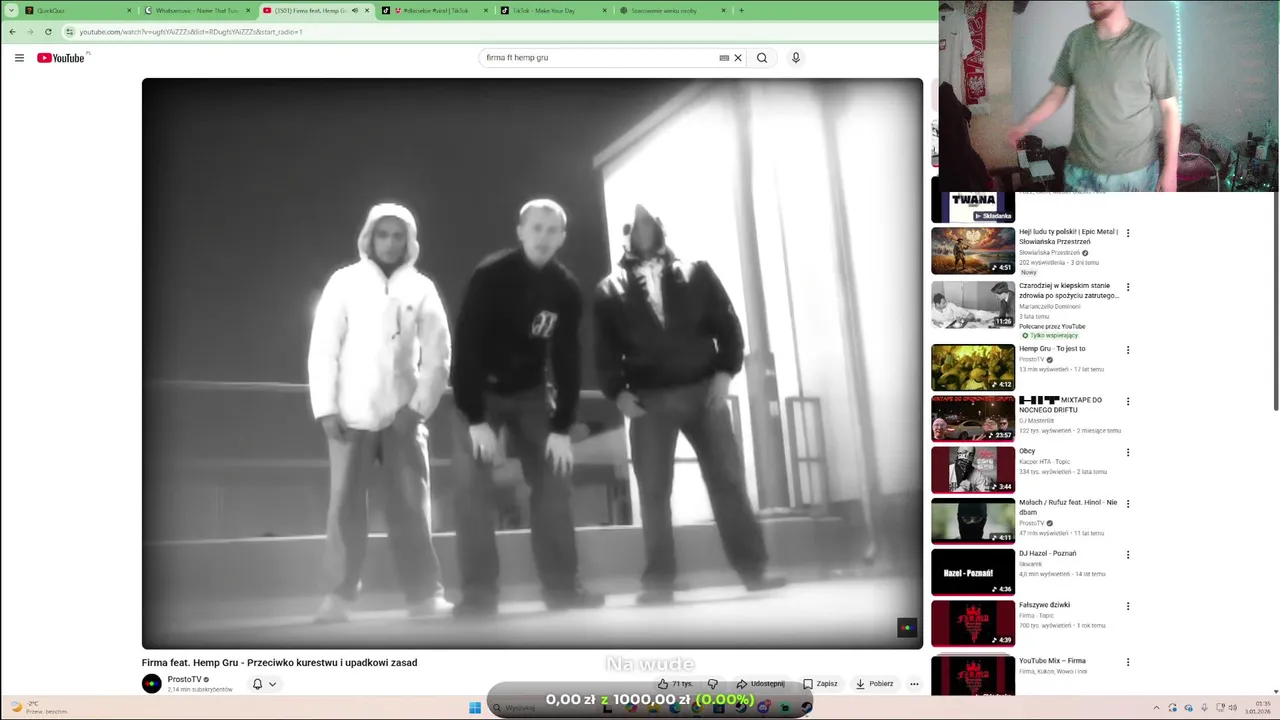Viewport: 1280px width, 720px height.
Task: Open the DJ Hazel - Poznań thumbnail
Action: 973,572
